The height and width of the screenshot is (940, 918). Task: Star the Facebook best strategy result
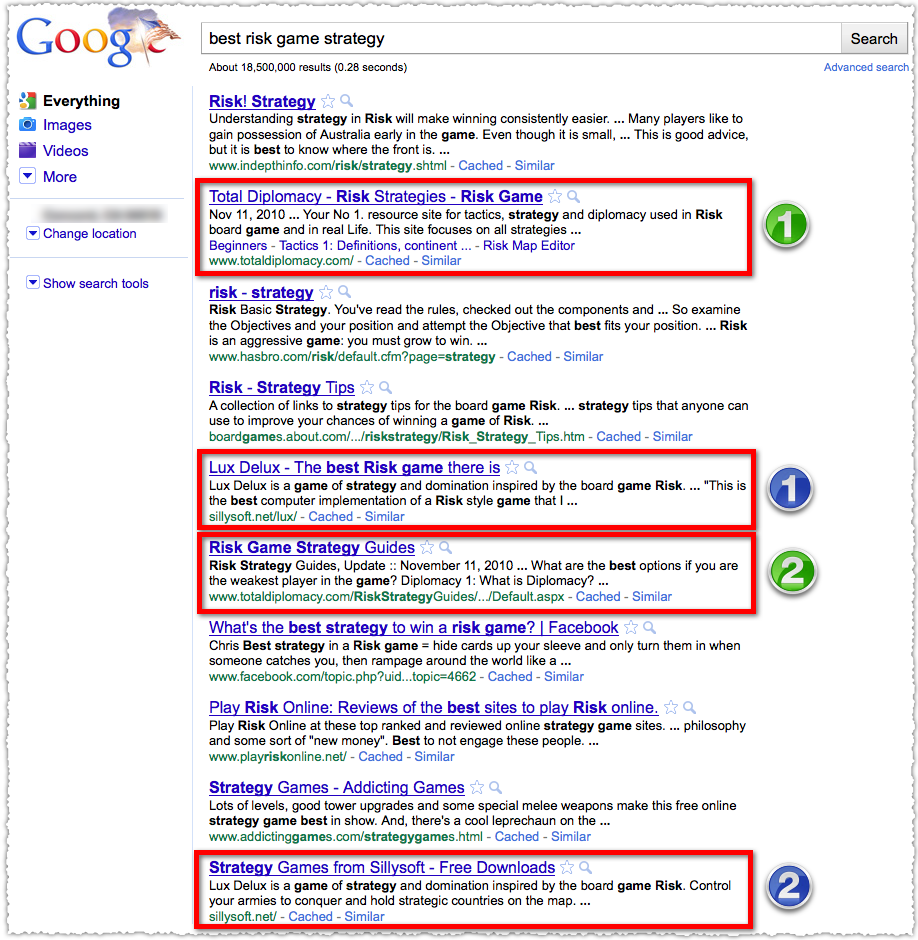[x=631, y=628]
